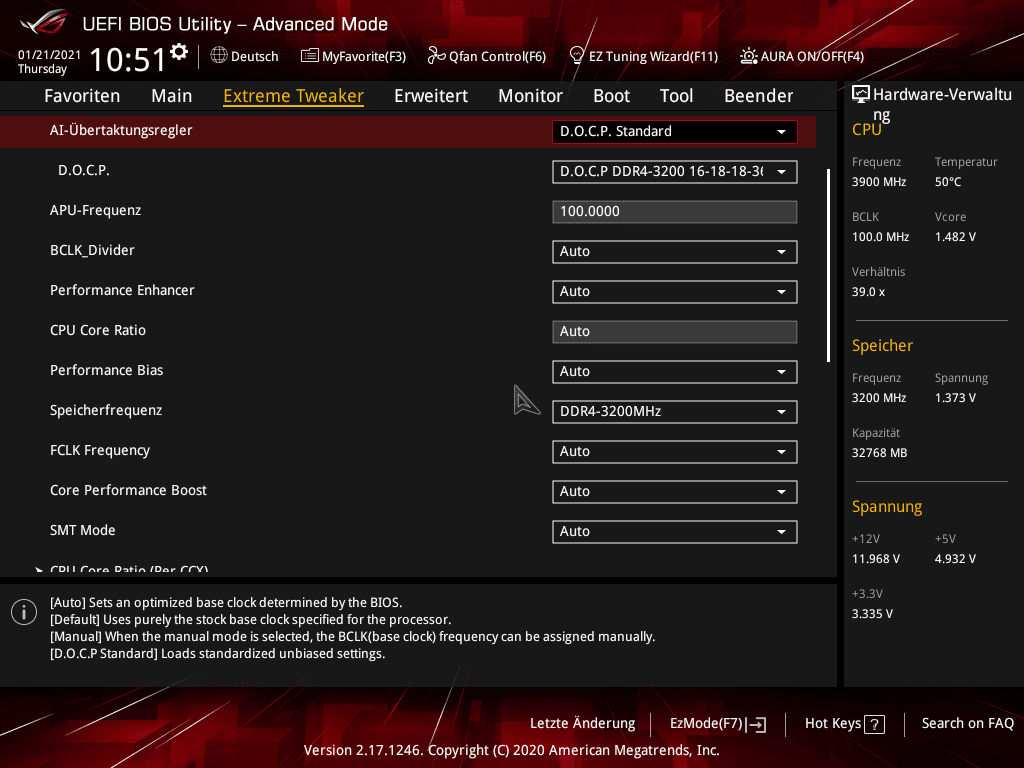This screenshot has width=1024, height=768.
Task: Select the APU-Frequenz label
Action: pos(95,210)
